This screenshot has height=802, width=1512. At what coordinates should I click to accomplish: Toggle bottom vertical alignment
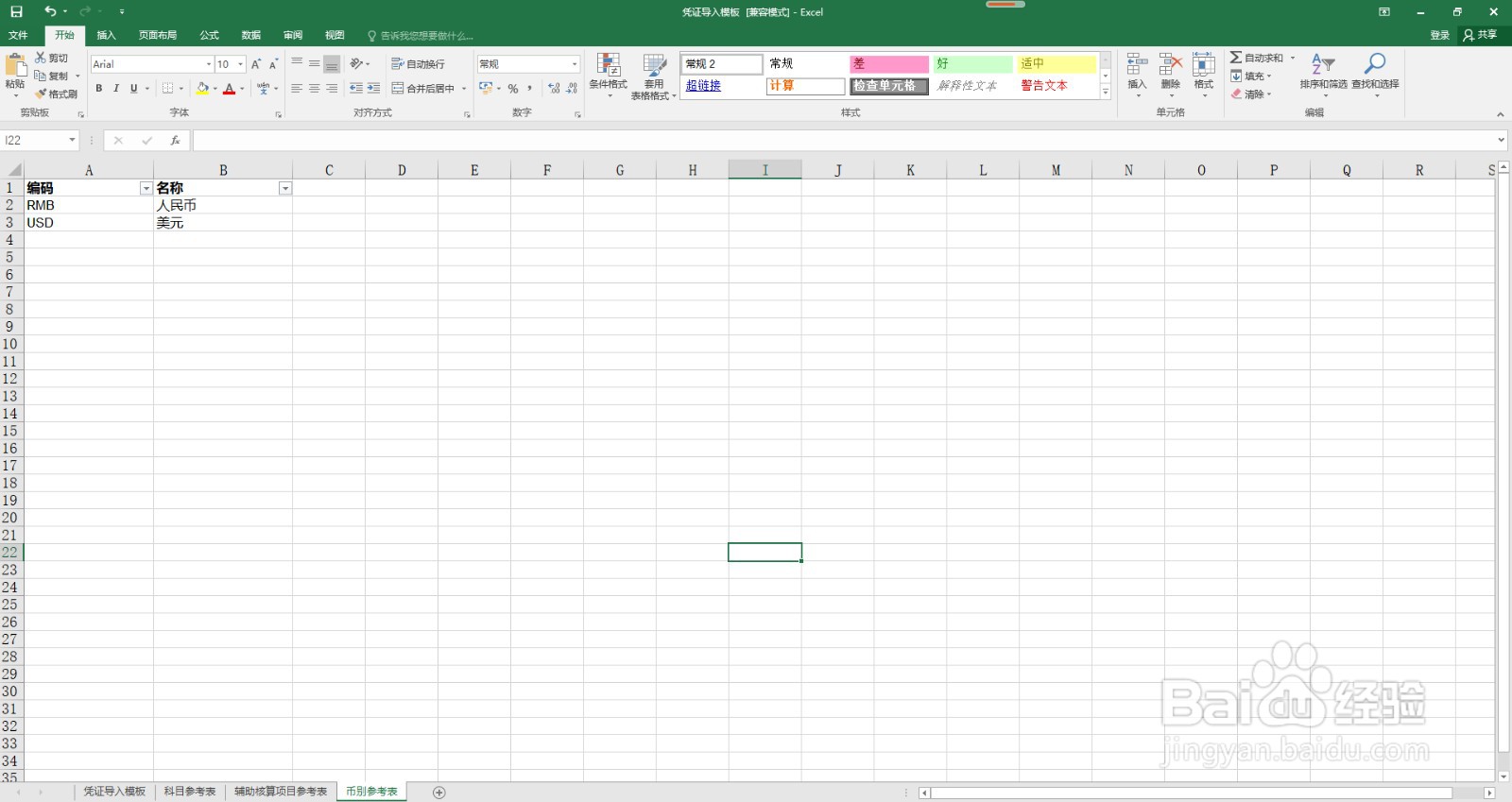[332, 64]
